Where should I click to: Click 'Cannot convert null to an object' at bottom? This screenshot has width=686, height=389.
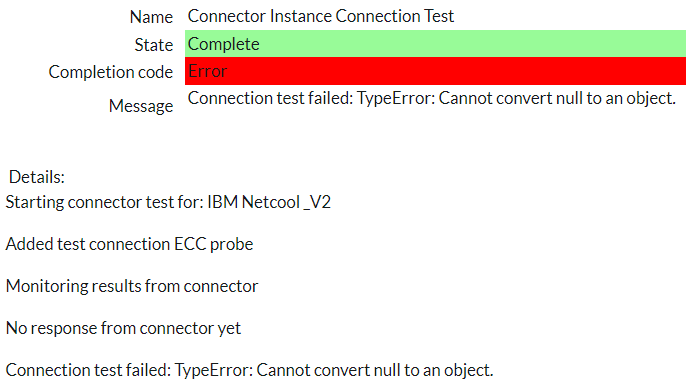(x=374, y=370)
